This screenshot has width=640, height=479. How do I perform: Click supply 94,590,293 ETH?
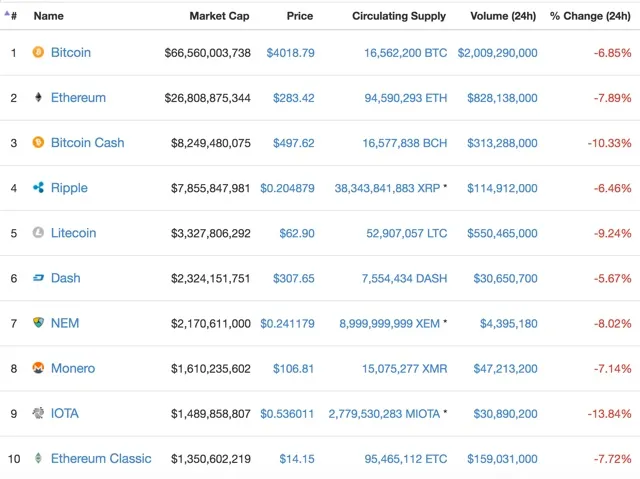tap(406, 98)
